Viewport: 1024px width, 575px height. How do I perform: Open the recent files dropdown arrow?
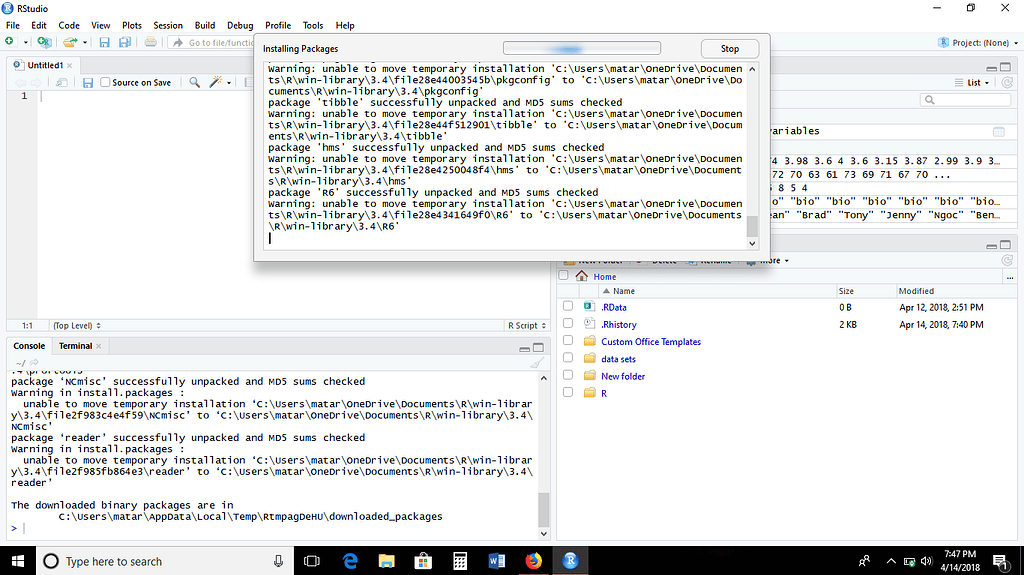pos(85,42)
